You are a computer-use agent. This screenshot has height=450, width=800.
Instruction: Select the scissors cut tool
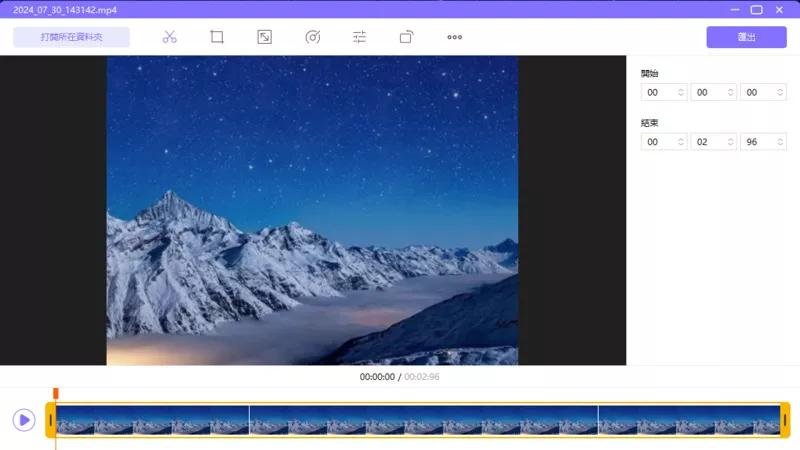(x=169, y=37)
